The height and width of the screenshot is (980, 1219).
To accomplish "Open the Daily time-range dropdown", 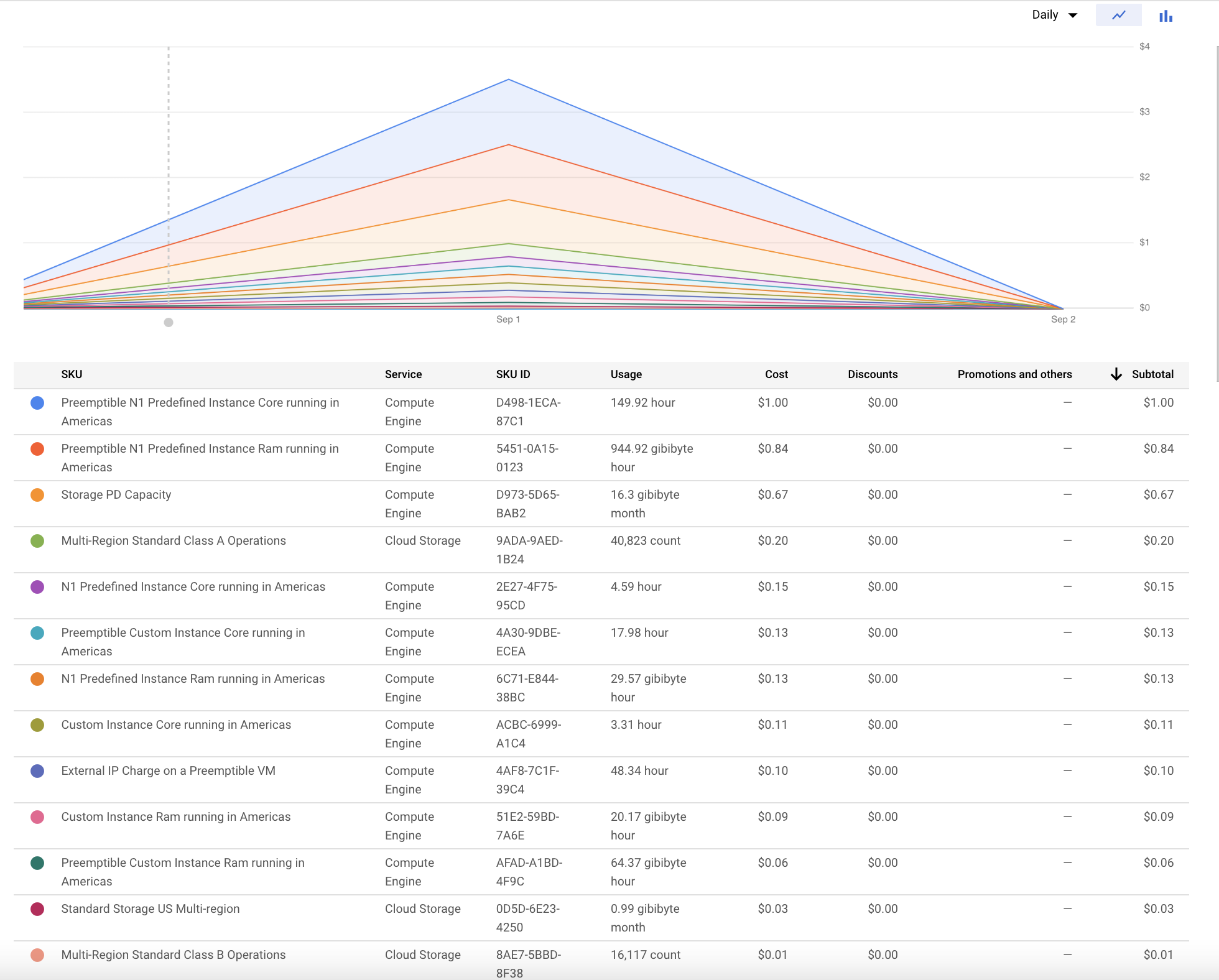I will pyautogui.click(x=1054, y=15).
